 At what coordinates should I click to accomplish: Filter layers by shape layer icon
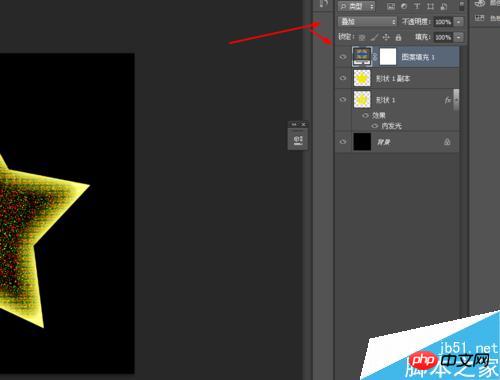[430, 6]
